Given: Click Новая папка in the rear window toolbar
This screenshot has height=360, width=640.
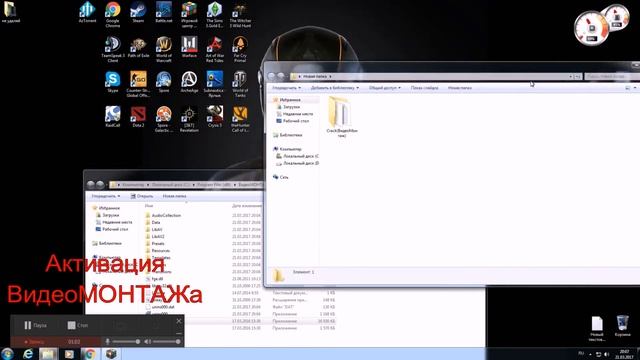Looking at the screenshot, I should (174, 196).
